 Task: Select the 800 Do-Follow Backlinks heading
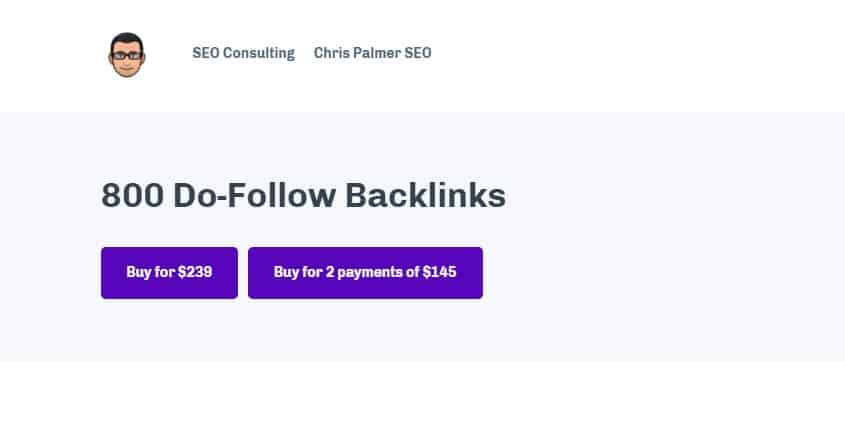point(303,195)
